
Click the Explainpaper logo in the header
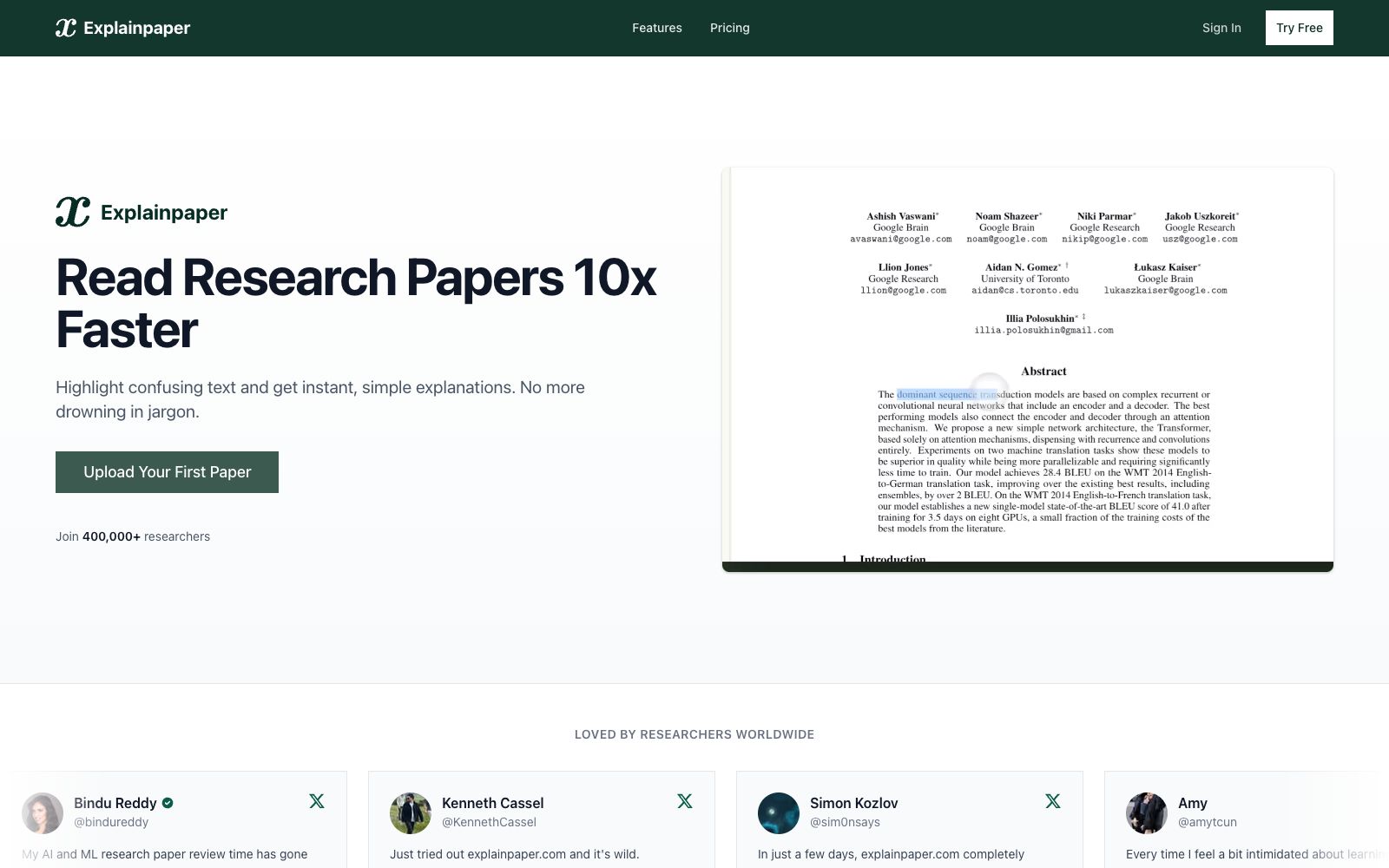click(x=122, y=28)
